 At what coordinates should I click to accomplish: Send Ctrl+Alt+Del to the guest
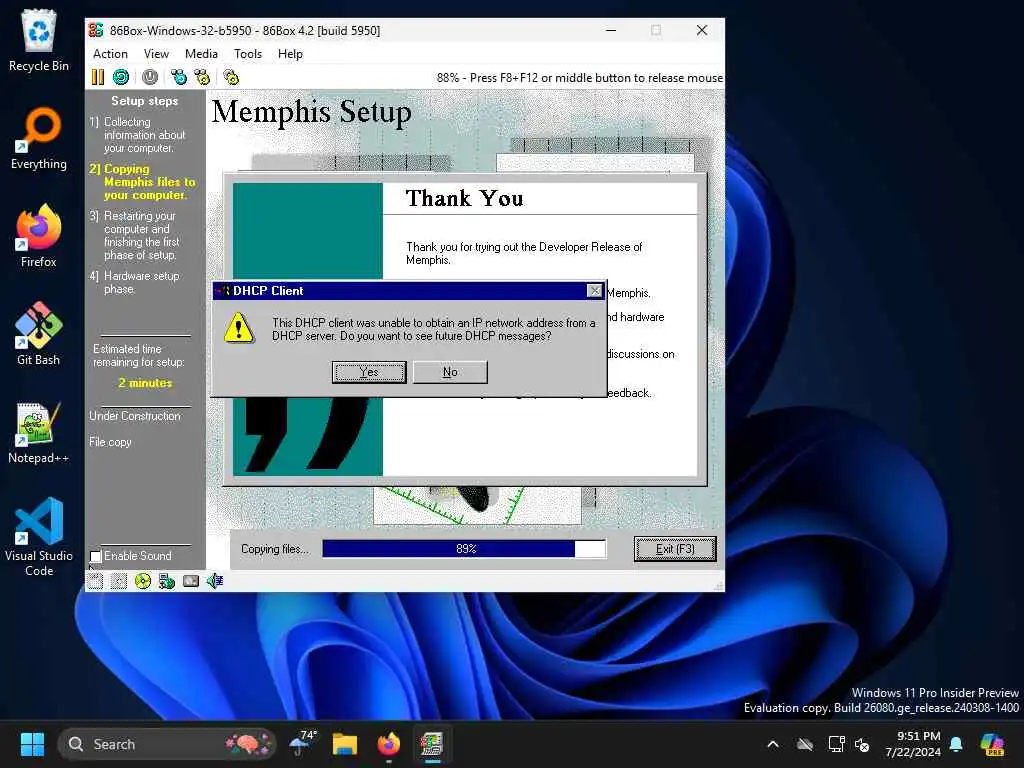(178, 77)
